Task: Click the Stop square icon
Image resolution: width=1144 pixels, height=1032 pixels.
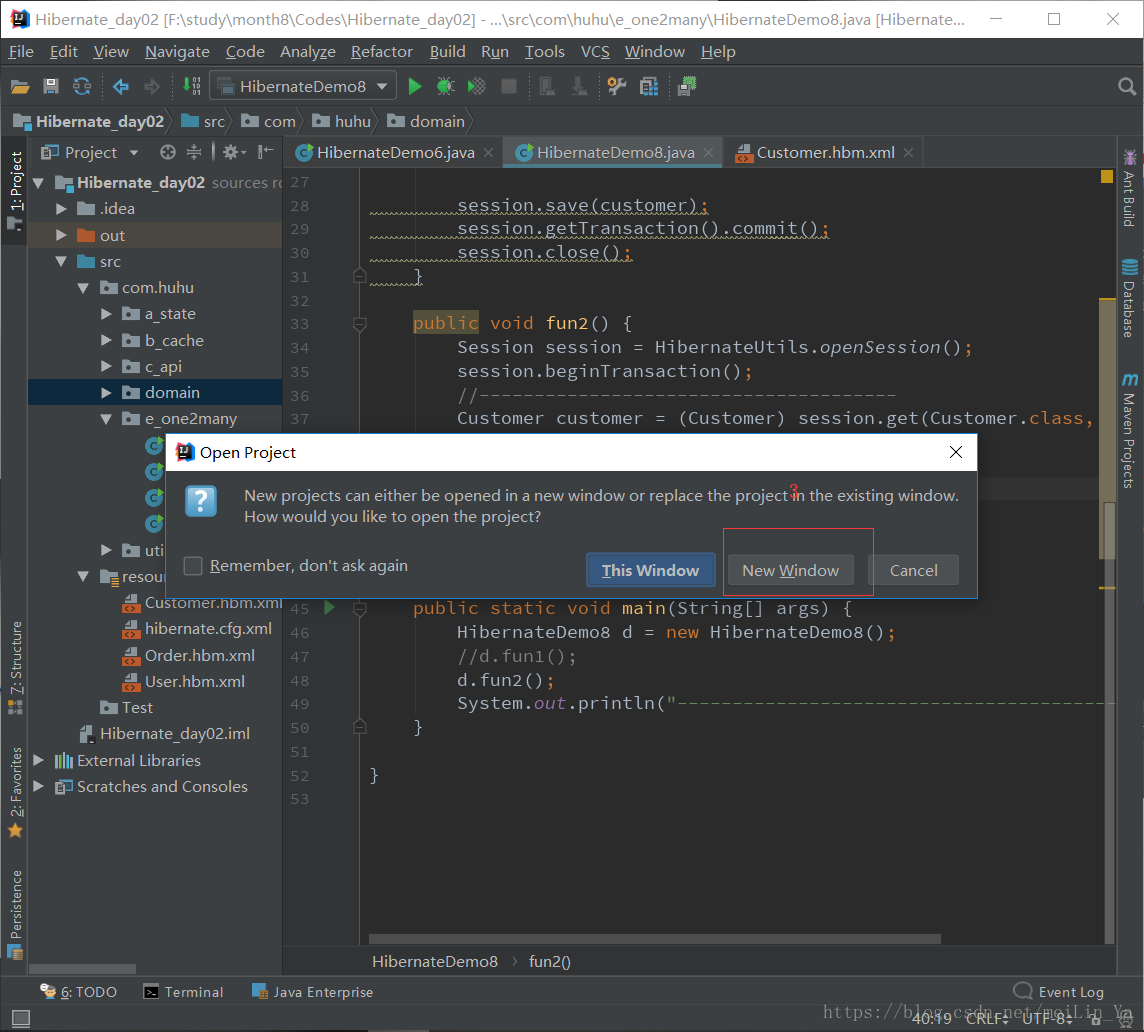Action: coord(509,86)
